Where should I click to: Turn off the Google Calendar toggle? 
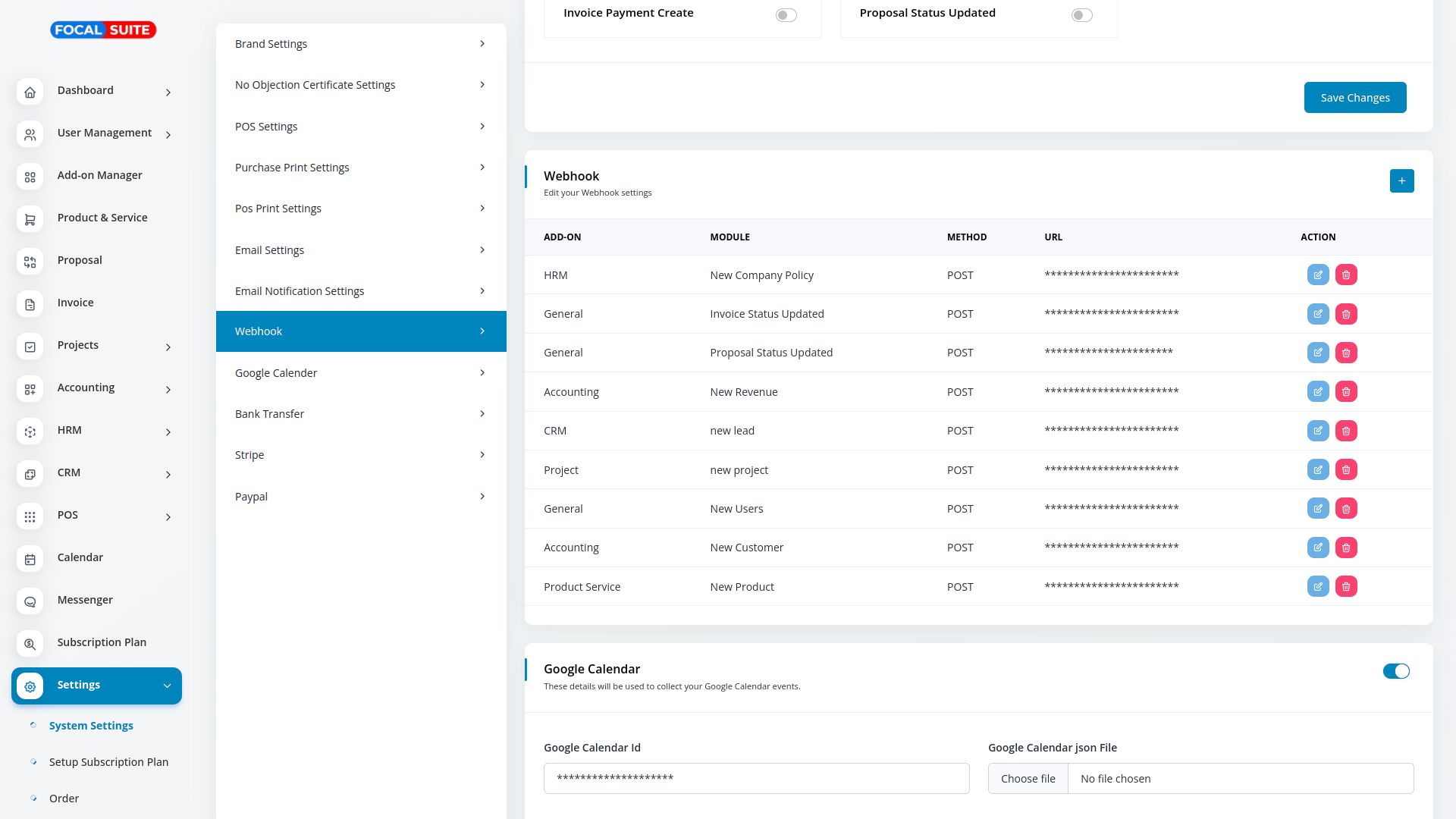point(1395,671)
